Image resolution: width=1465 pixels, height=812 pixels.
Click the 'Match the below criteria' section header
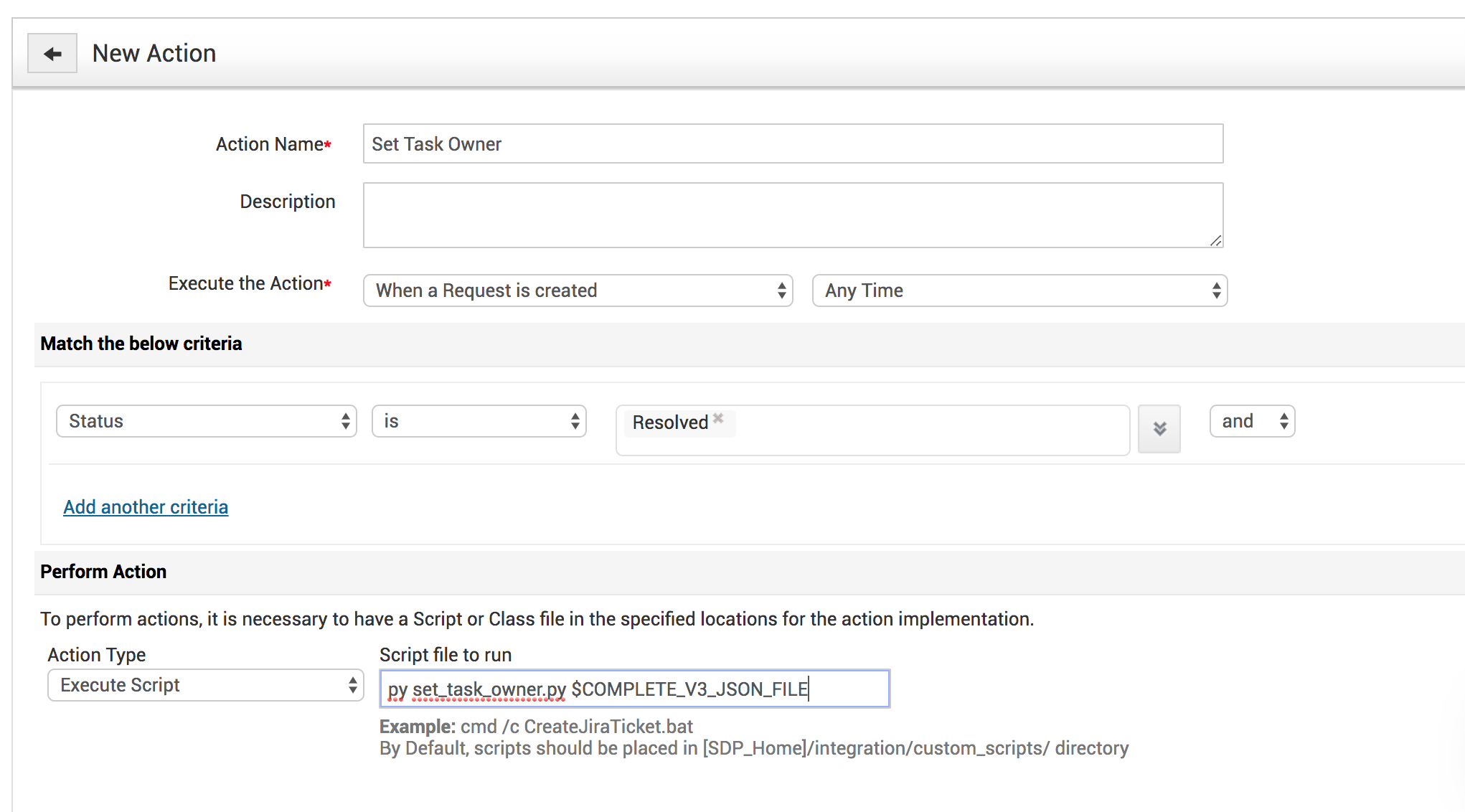click(141, 344)
